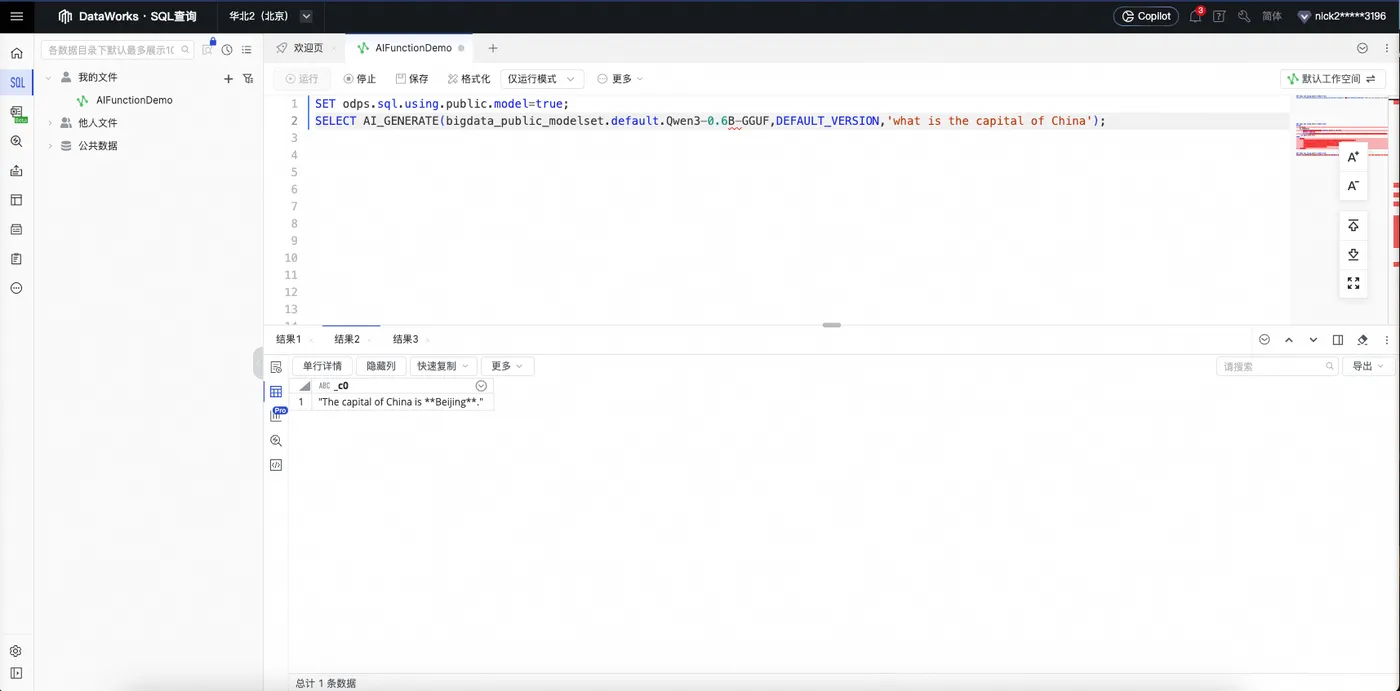Image resolution: width=1400 pixels, height=691 pixels.
Task: Open history clock icon in file panel
Action: pos(227,50)
